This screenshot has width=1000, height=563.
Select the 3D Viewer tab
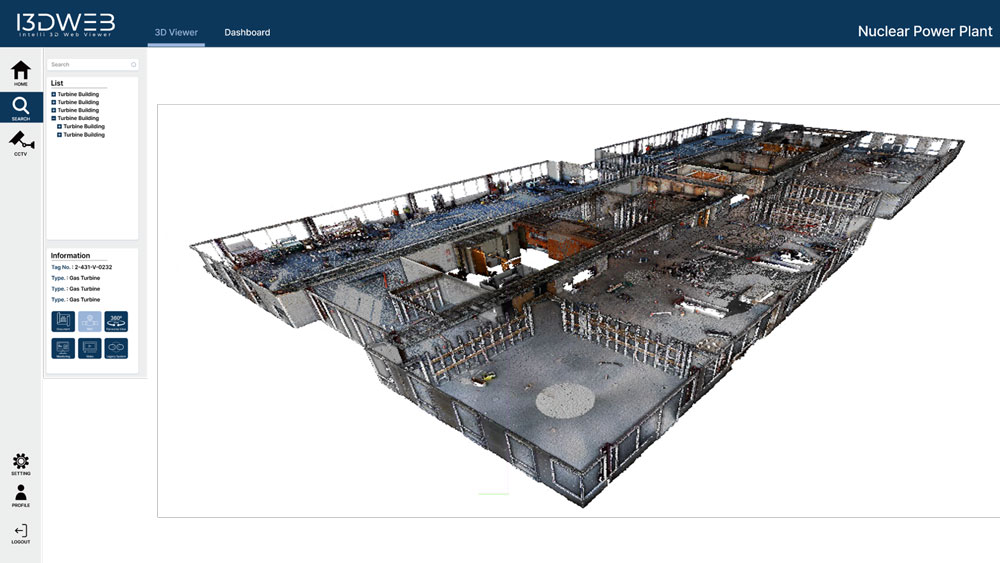click(176, 32)
